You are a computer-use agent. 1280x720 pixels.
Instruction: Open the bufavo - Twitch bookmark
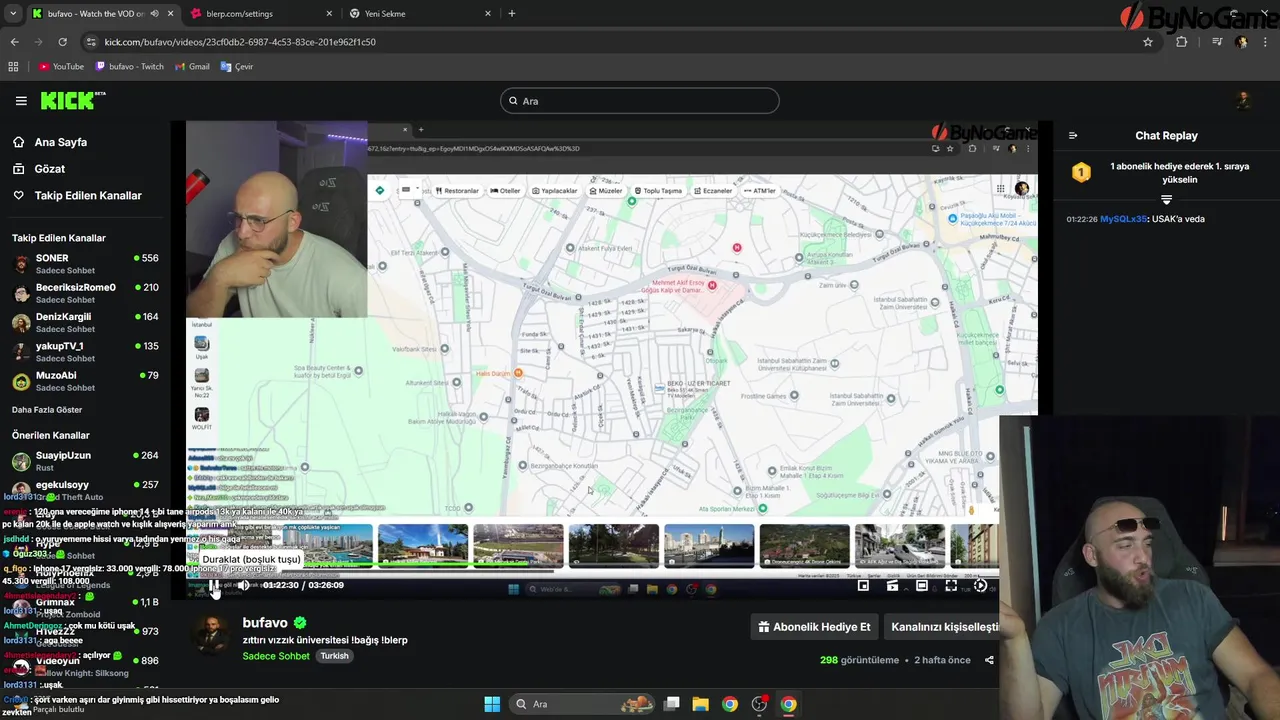pyautogui.click(x=129, y=67)
